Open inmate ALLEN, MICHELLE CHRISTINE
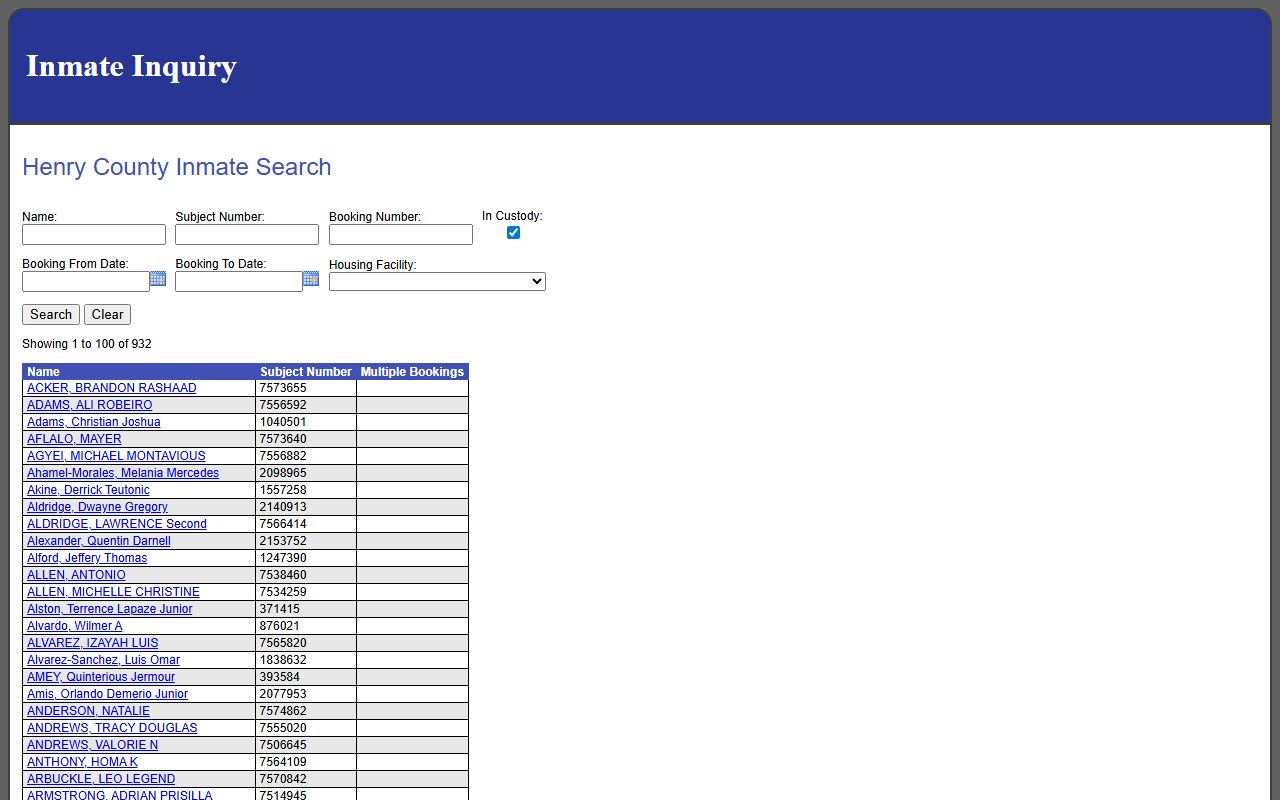The height and width of the screenshot is (800, 1280). coord(113,592)
